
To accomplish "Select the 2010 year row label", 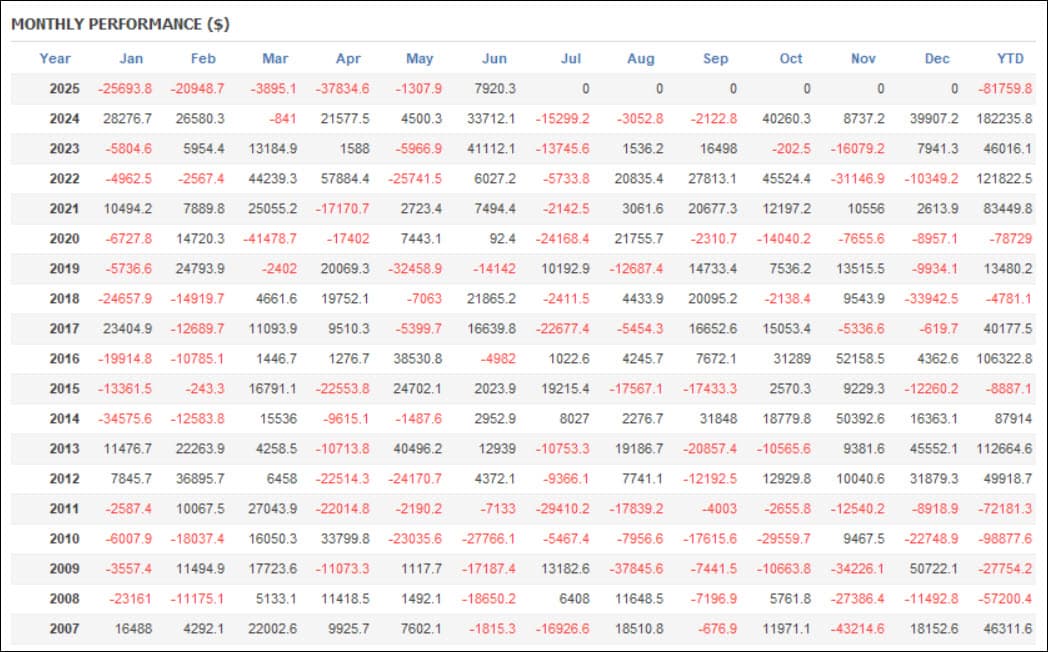I will point(64,539).
